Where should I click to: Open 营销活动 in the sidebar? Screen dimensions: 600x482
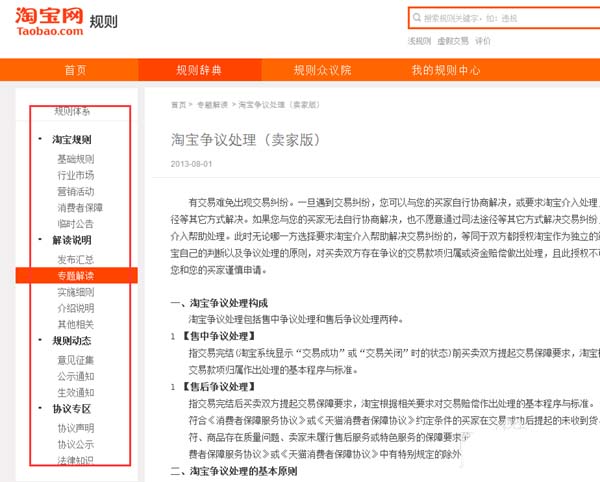pos(76,192)
